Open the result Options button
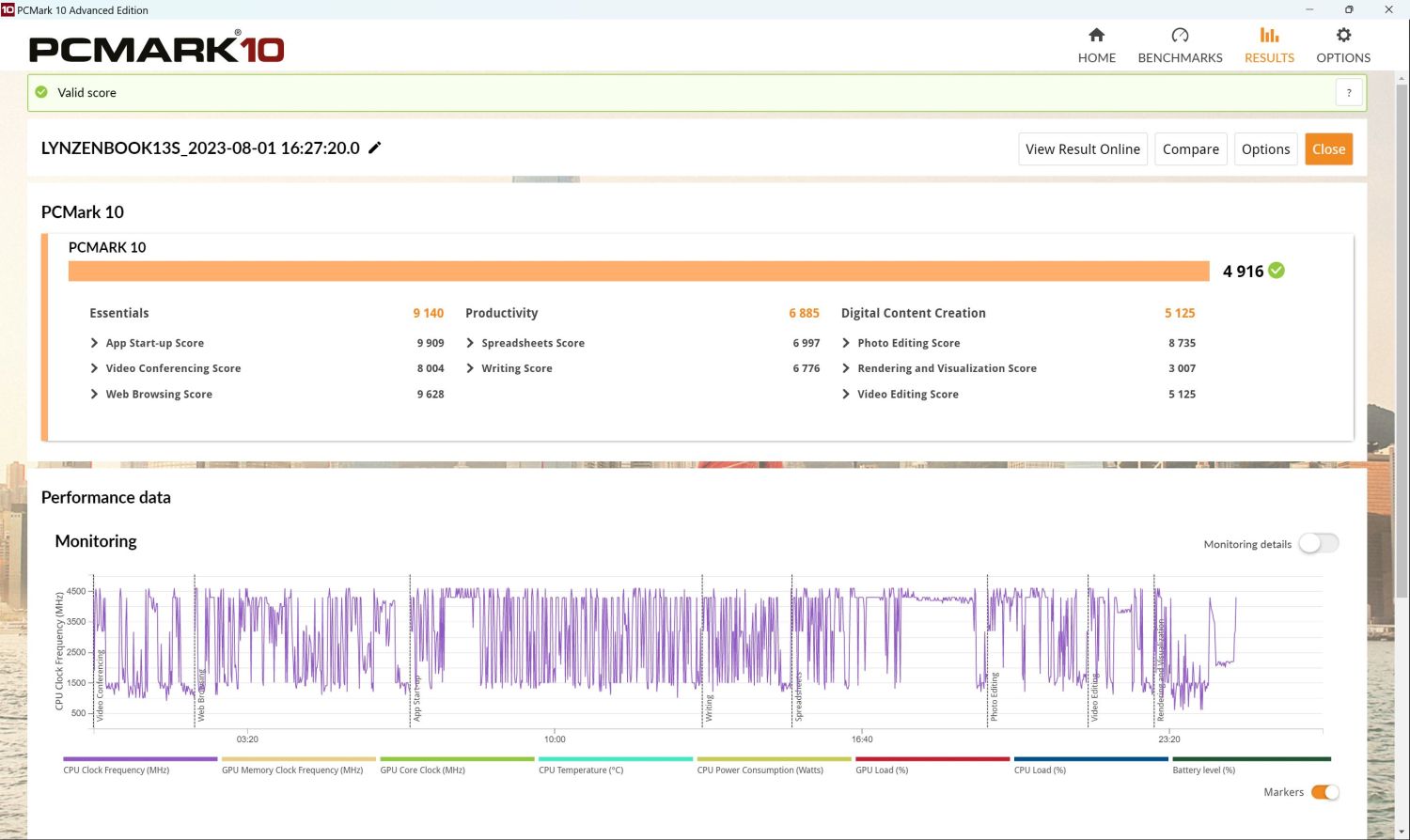This screenshot has width=1410, height=840. tap(1265, 149)
